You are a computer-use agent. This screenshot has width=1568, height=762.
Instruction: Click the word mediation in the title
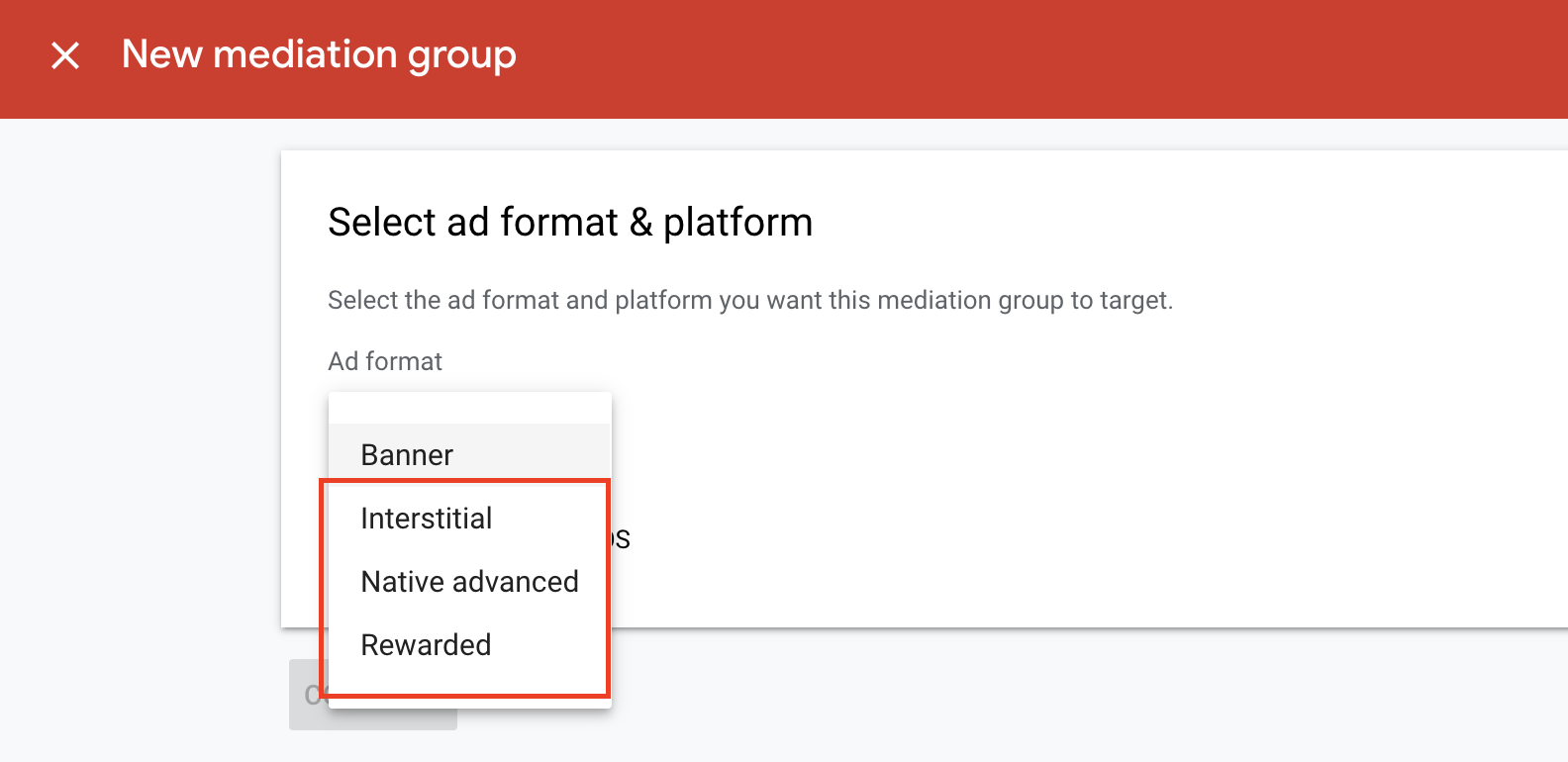pyautogui.click(x=305, y=54)
